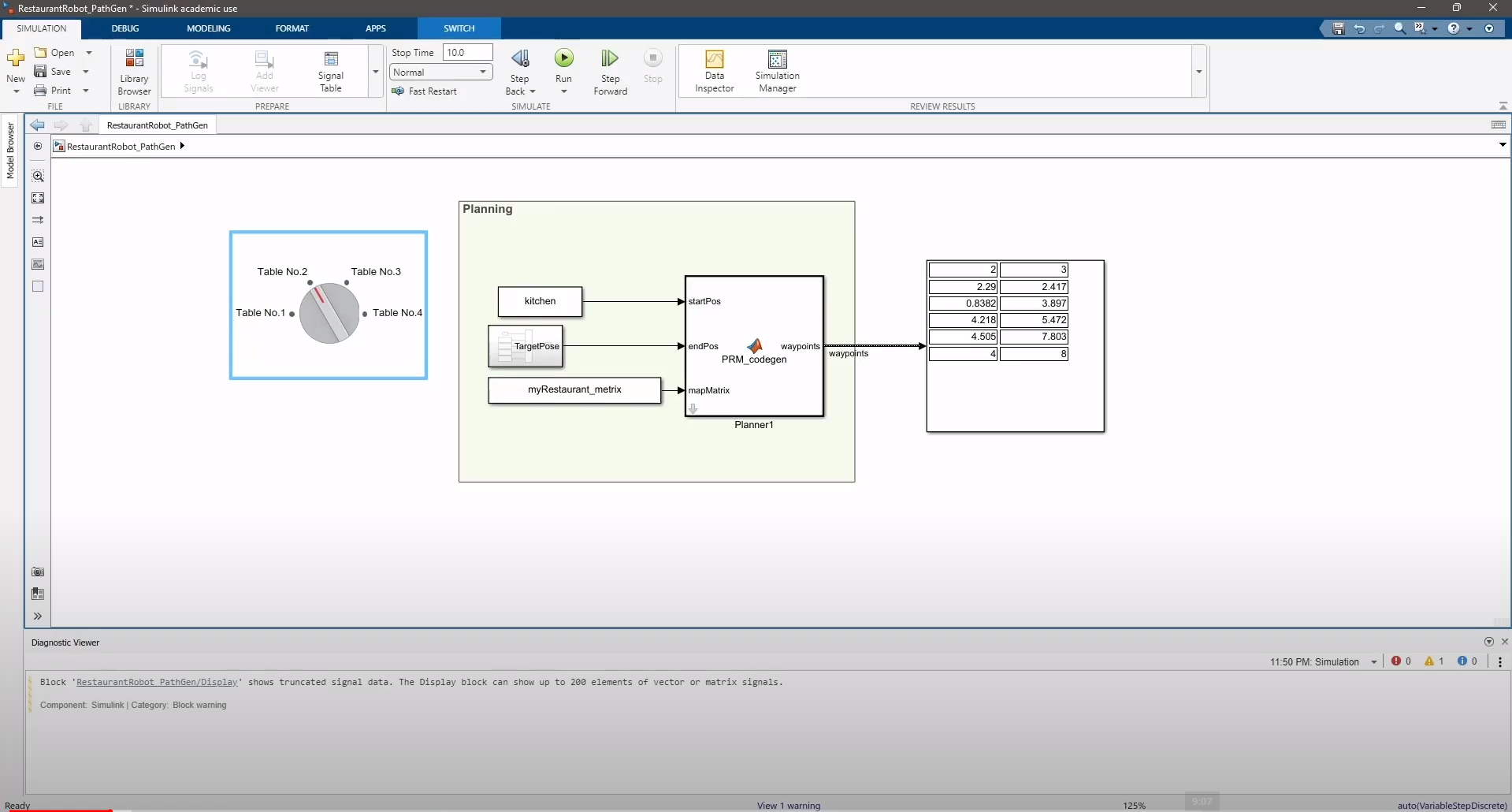Toggle Fast Restart
Screen dimensions: 1512x812
(425, 91)
